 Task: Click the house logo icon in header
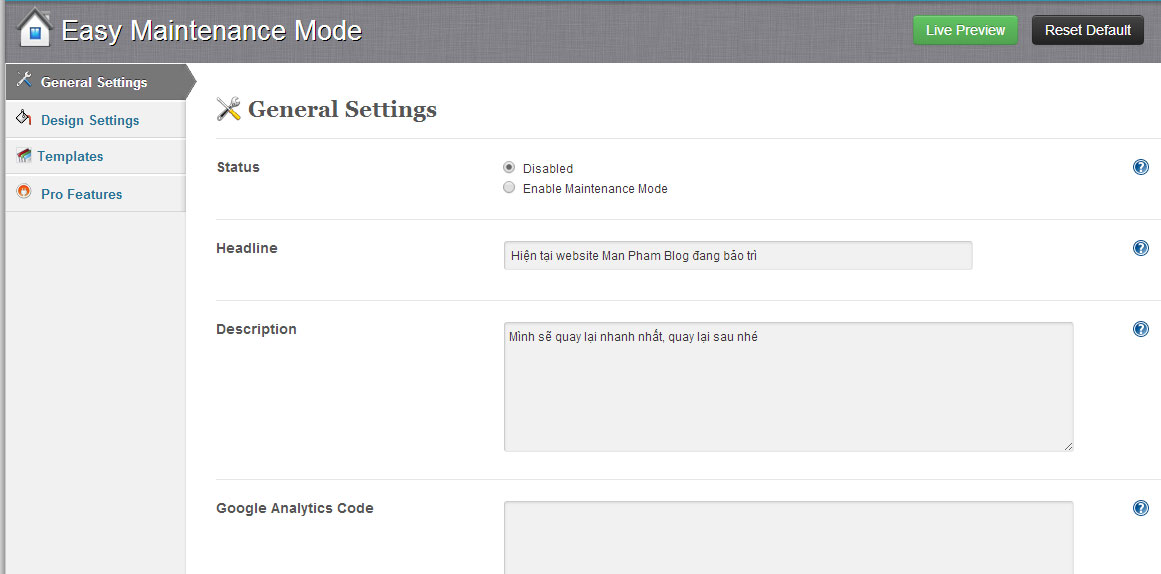[35, 28]
